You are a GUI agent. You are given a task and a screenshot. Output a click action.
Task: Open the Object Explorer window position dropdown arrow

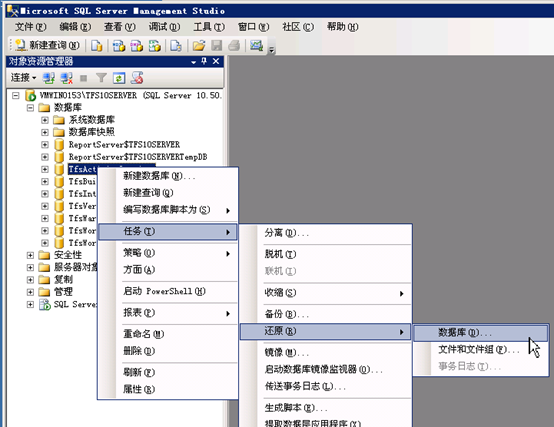pos(194,62)
